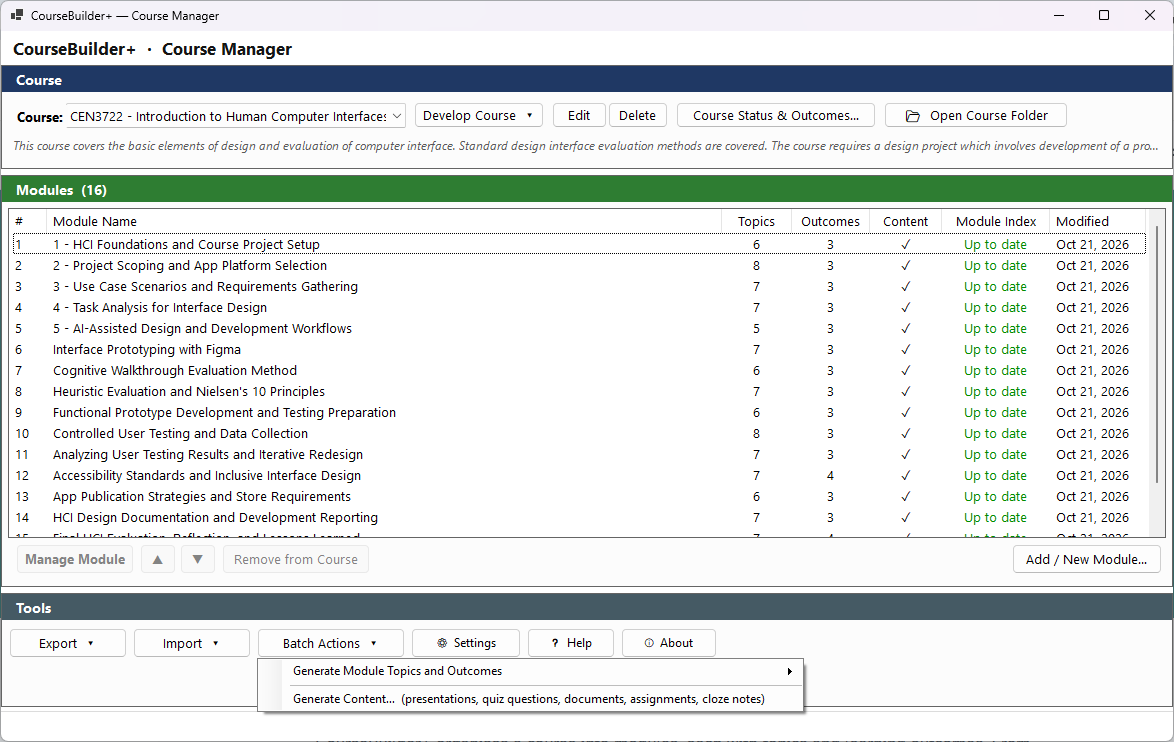Expand the Course selection combo box
1174x742 pixels.
tap(237, 116)
